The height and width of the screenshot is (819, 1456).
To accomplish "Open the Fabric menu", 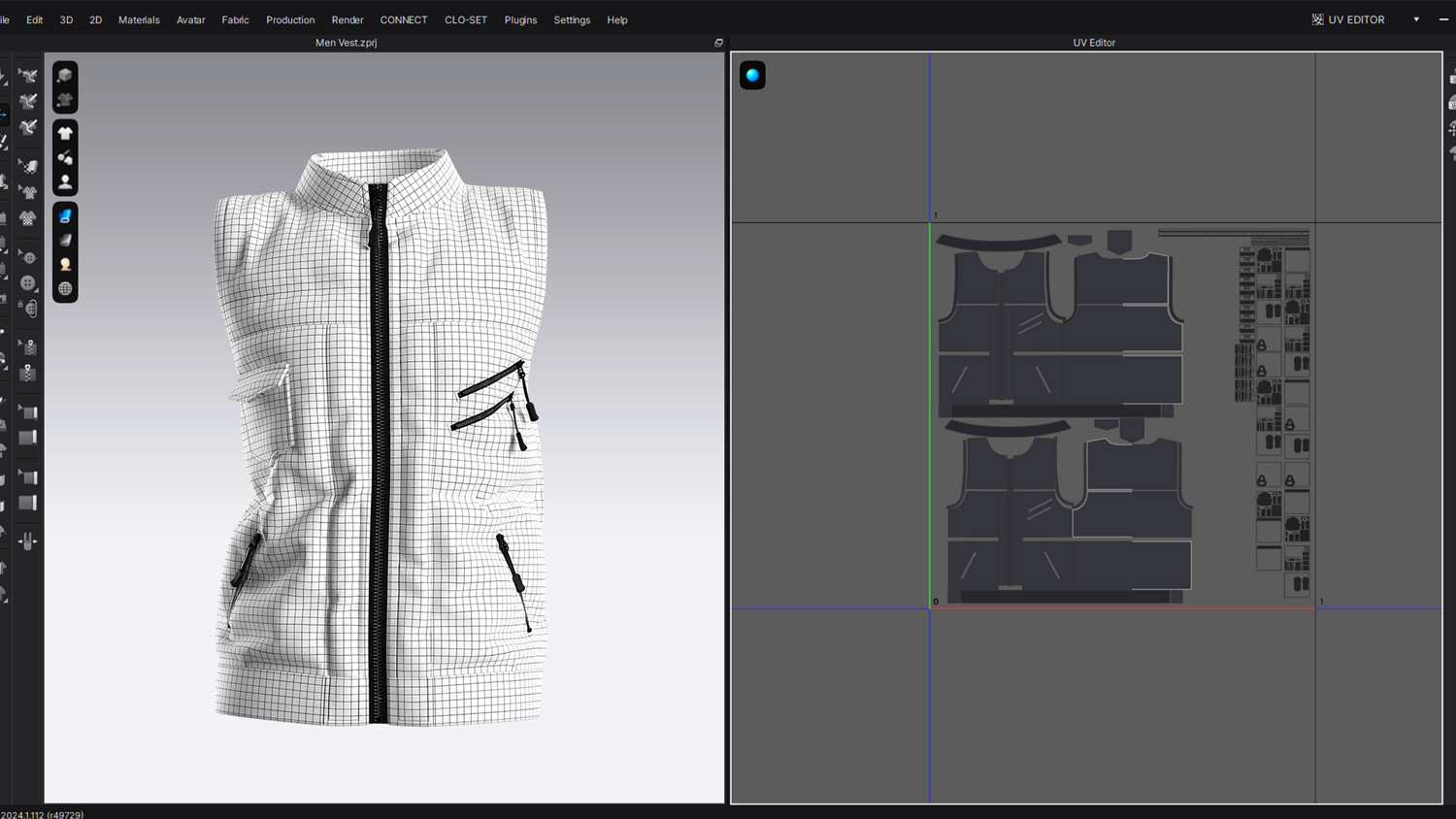I will (x=235, y=19).
